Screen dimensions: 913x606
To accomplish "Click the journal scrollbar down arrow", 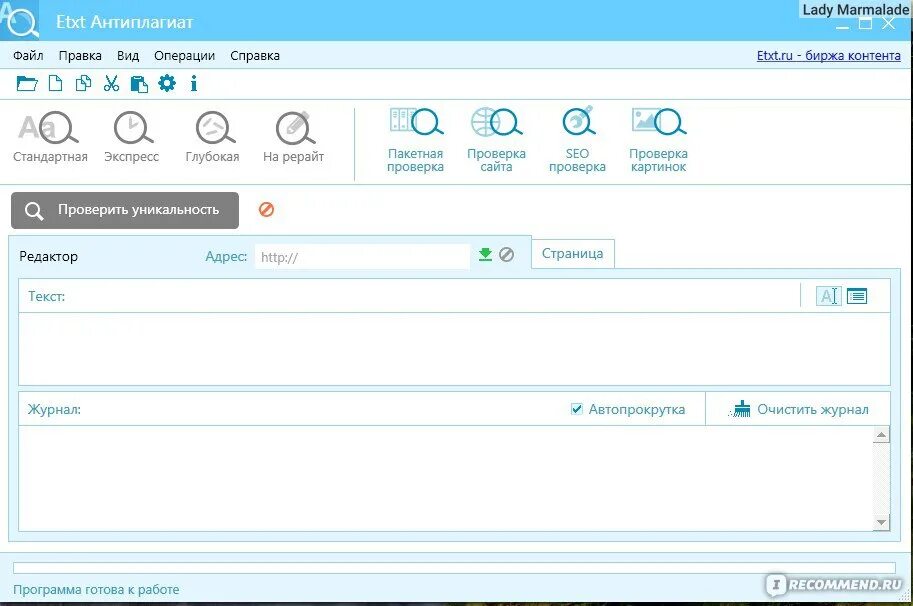I will pyautogui.click(x=882, y=522).
